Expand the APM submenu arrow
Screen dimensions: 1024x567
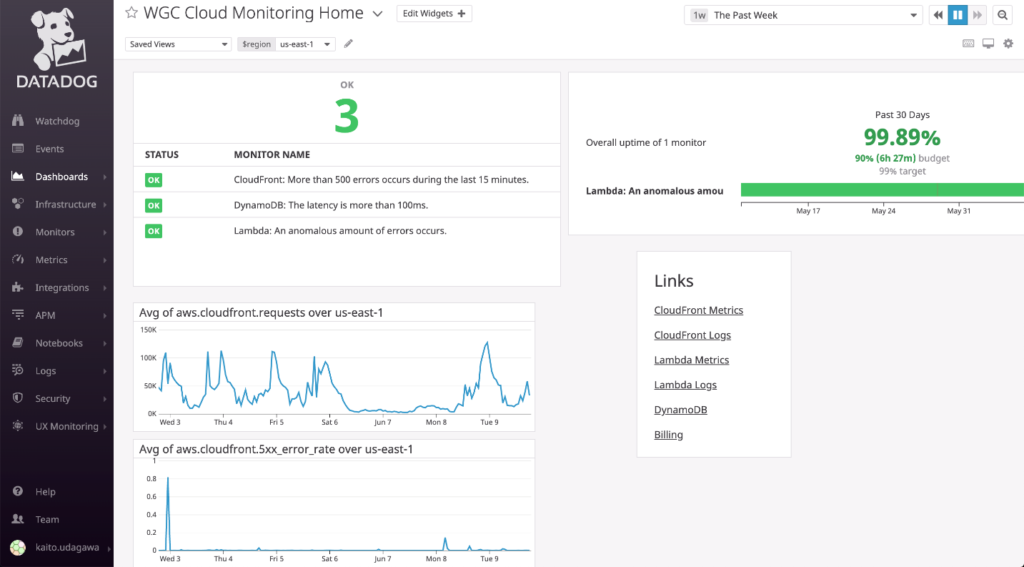pos(104,316)
